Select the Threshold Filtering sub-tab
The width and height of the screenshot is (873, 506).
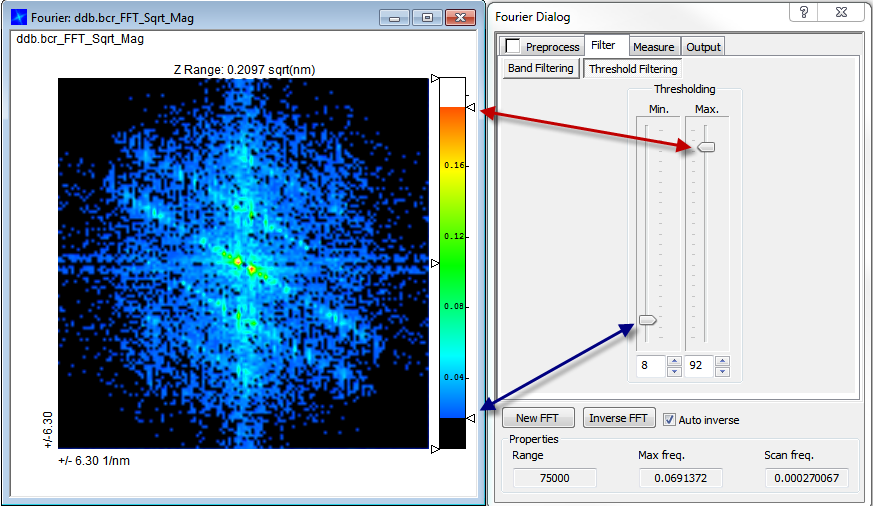pos(633,69)
